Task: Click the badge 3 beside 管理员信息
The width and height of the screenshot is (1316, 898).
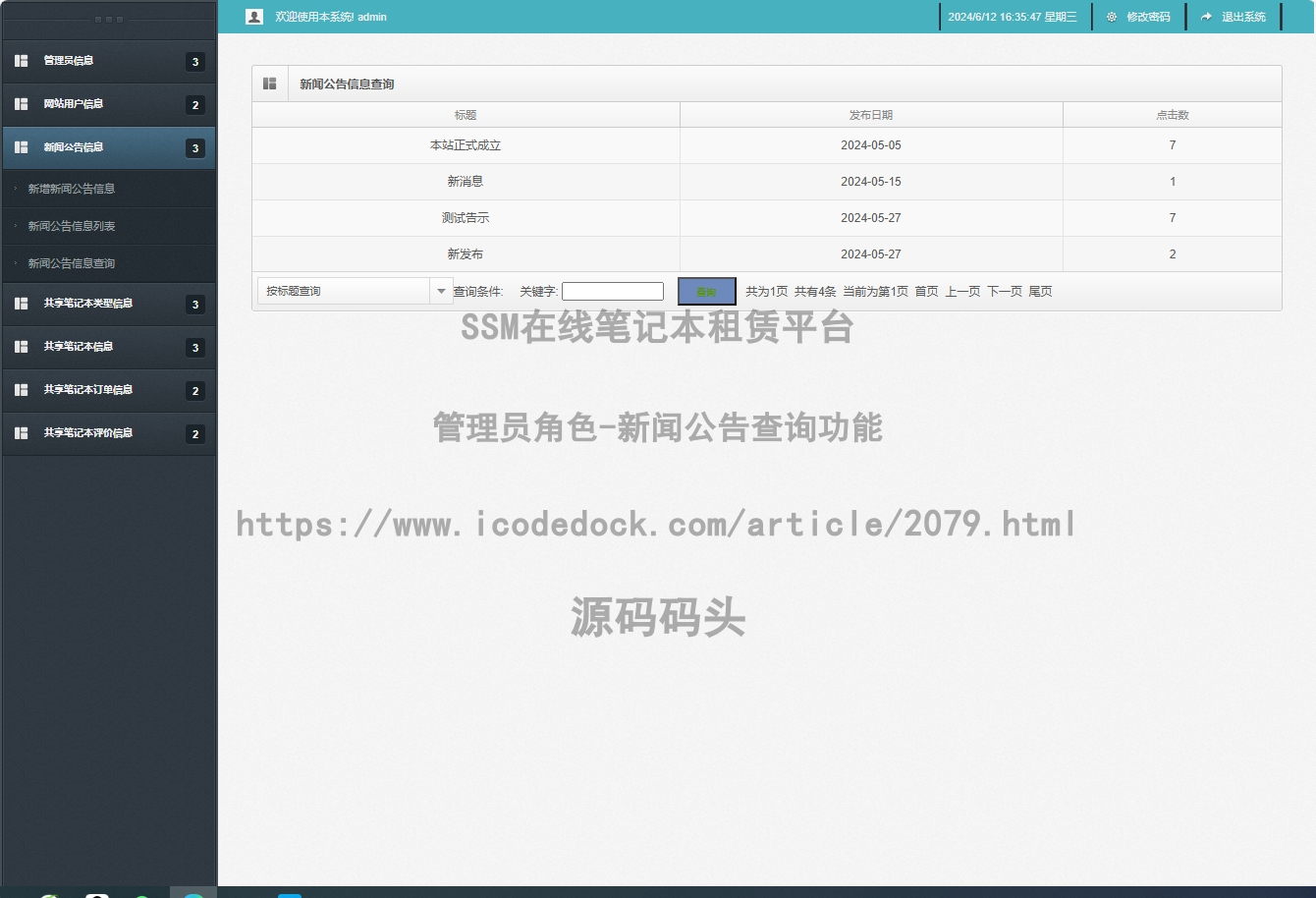Action: (x=195, y=62)
